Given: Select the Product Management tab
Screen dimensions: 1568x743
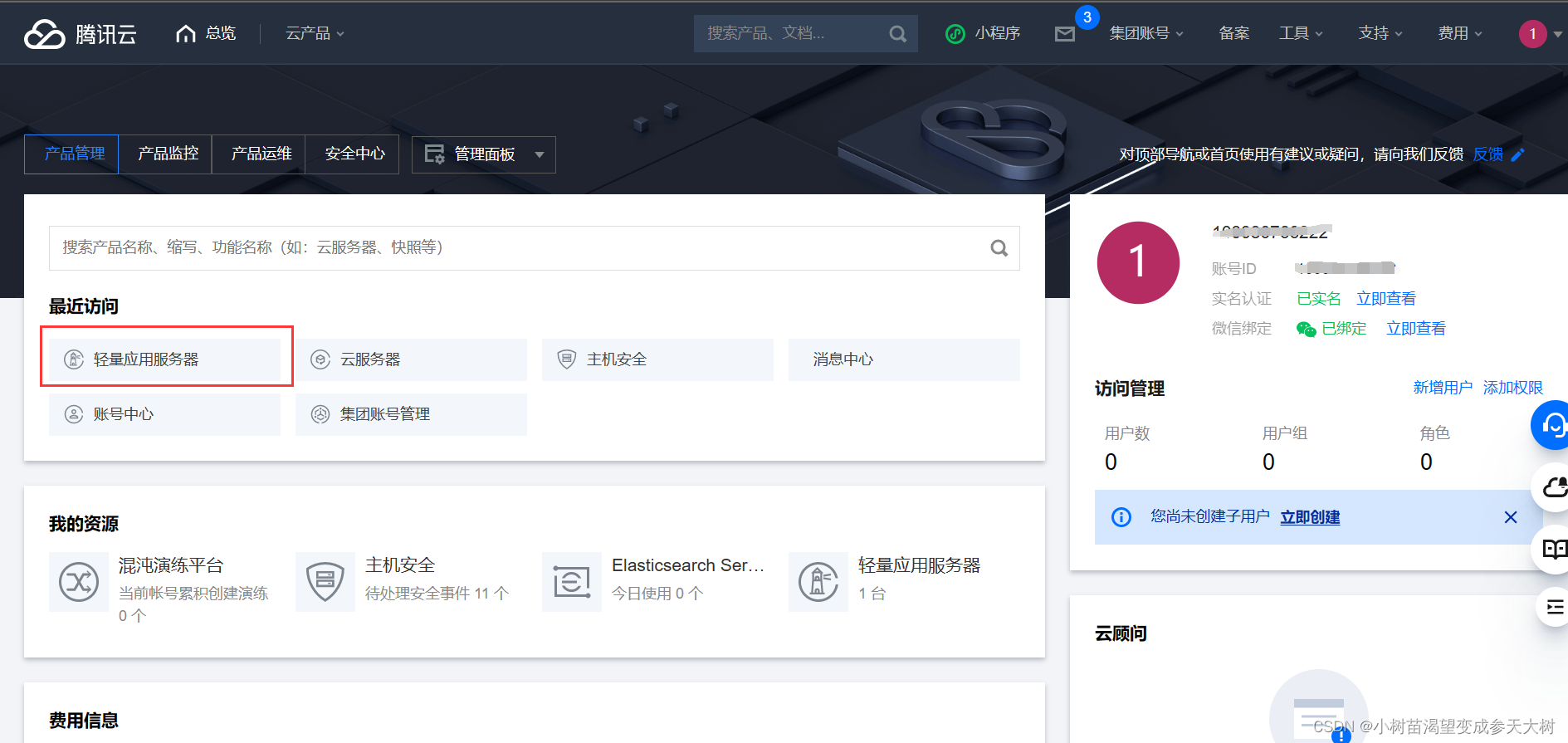Looking at the screenshot, I should (71, 154).
